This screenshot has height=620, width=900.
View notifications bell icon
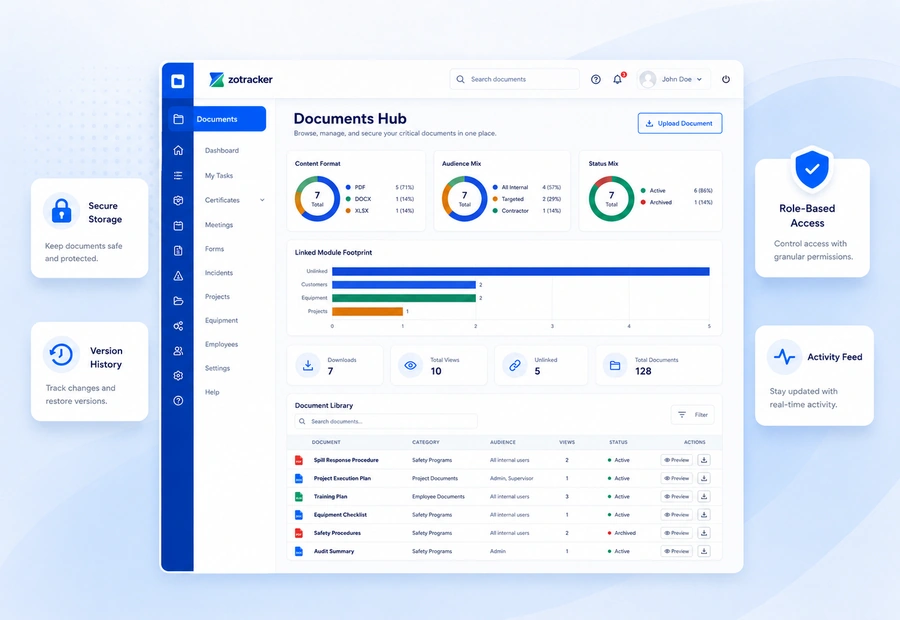click(618, 79)
